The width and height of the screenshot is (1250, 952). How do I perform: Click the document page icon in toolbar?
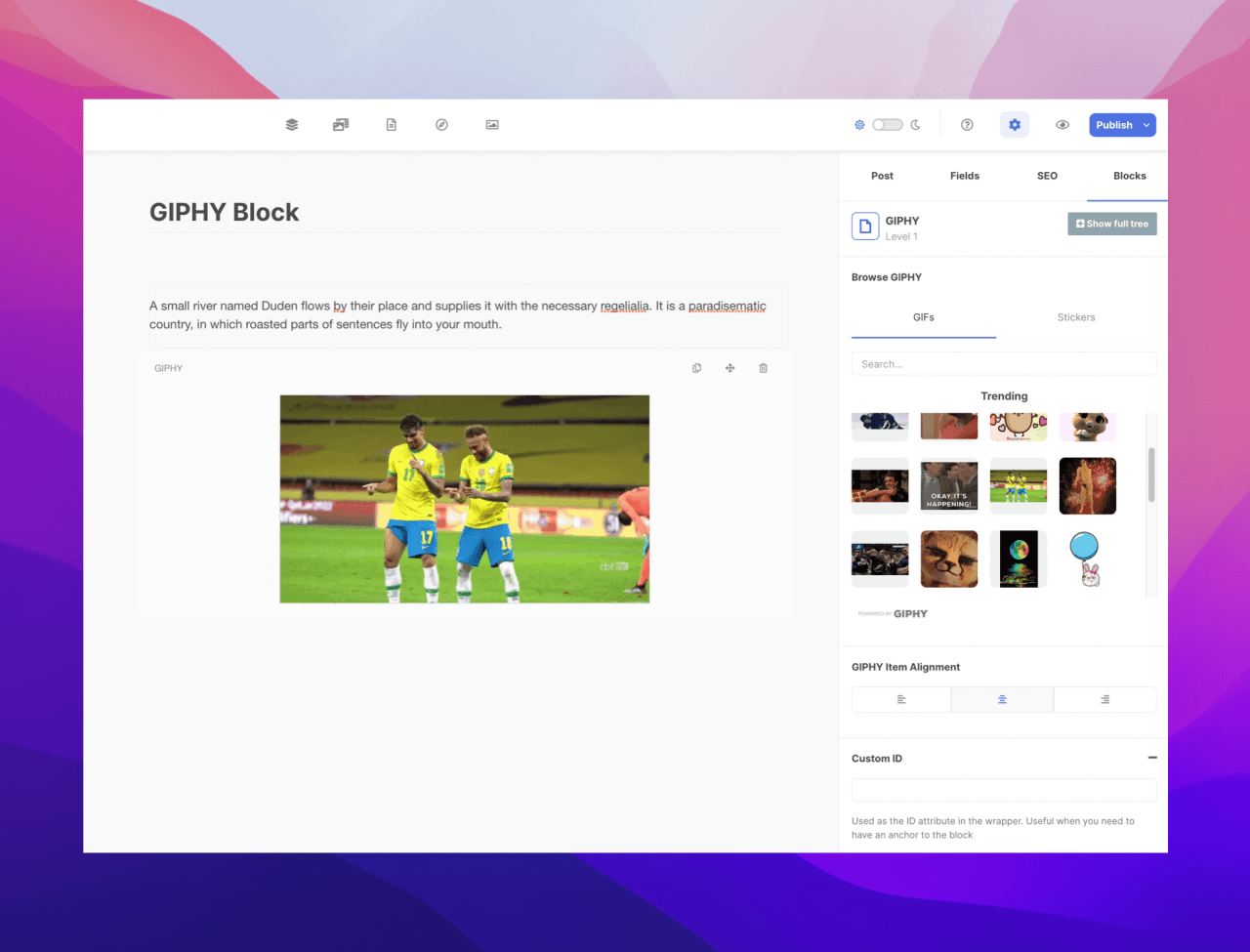(x=392, y=125)
